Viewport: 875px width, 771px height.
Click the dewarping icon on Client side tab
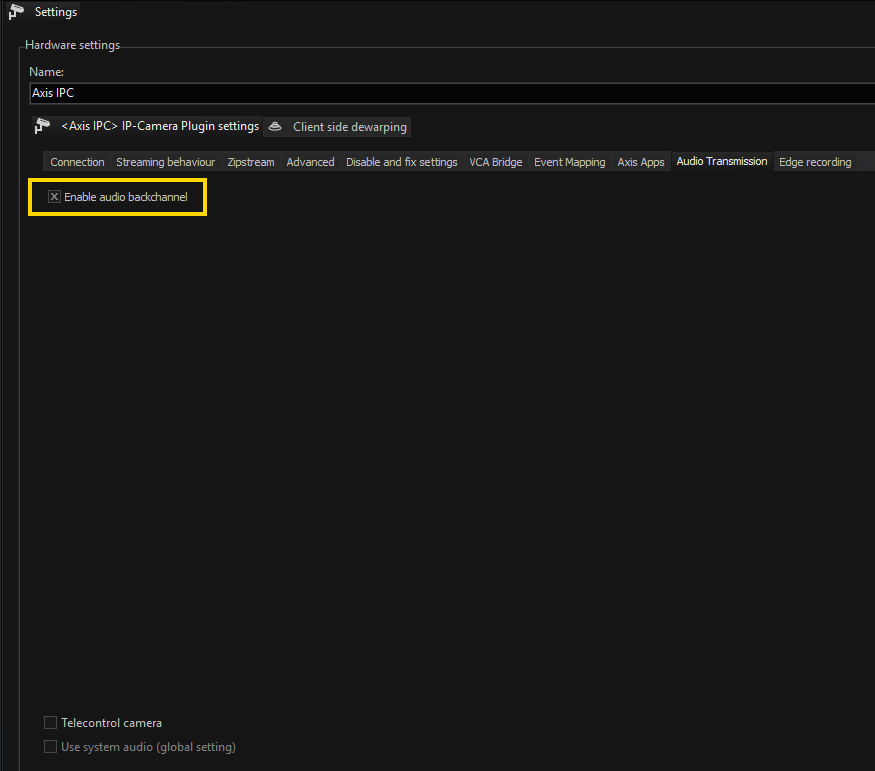[275, 127]
